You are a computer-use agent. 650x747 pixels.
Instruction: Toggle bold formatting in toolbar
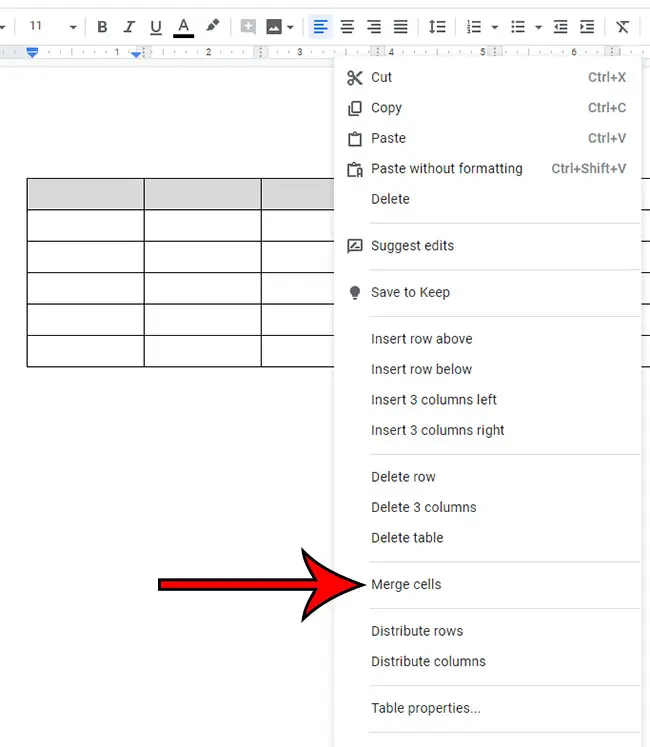(102, 27)
